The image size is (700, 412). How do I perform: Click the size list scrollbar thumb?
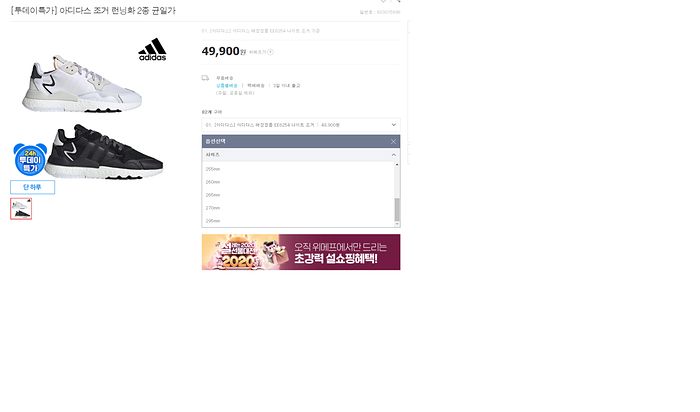click(x=397, y=210)
